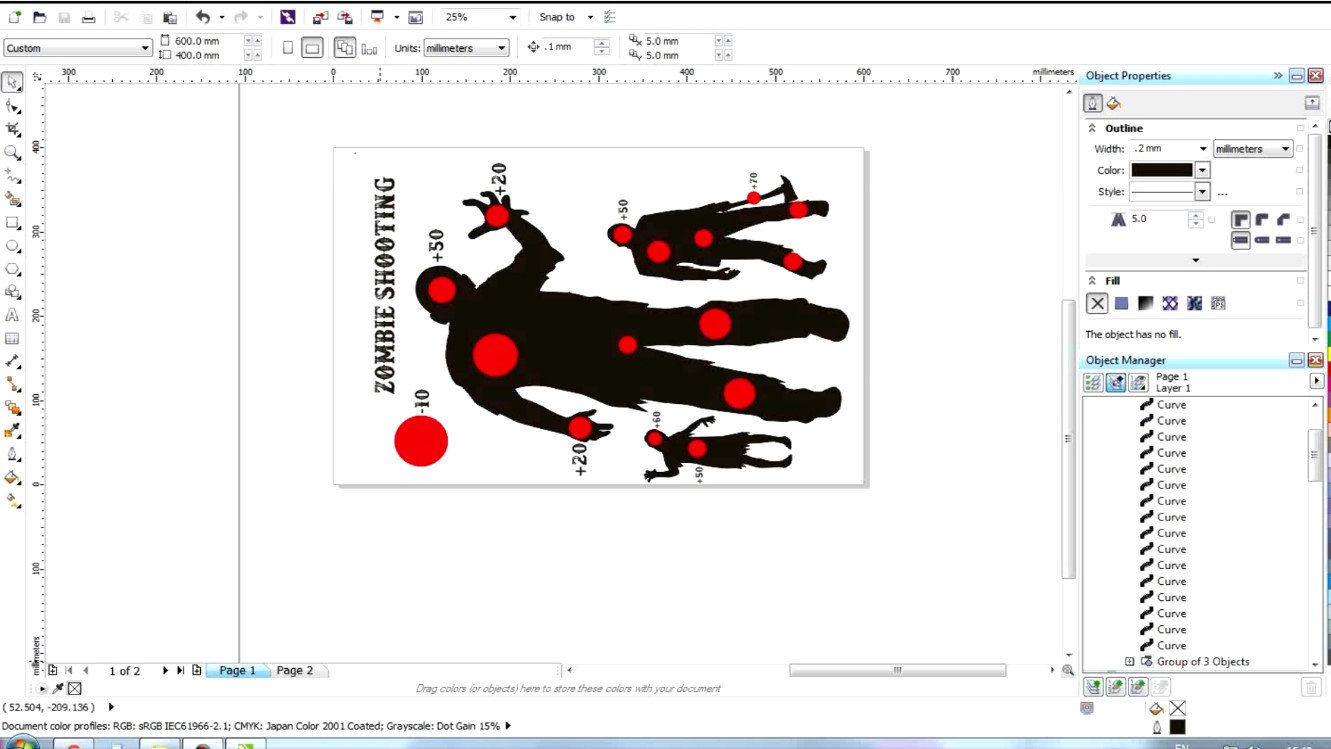Select the Ellipse tool in the toolbox

click(x=12, y=246)
